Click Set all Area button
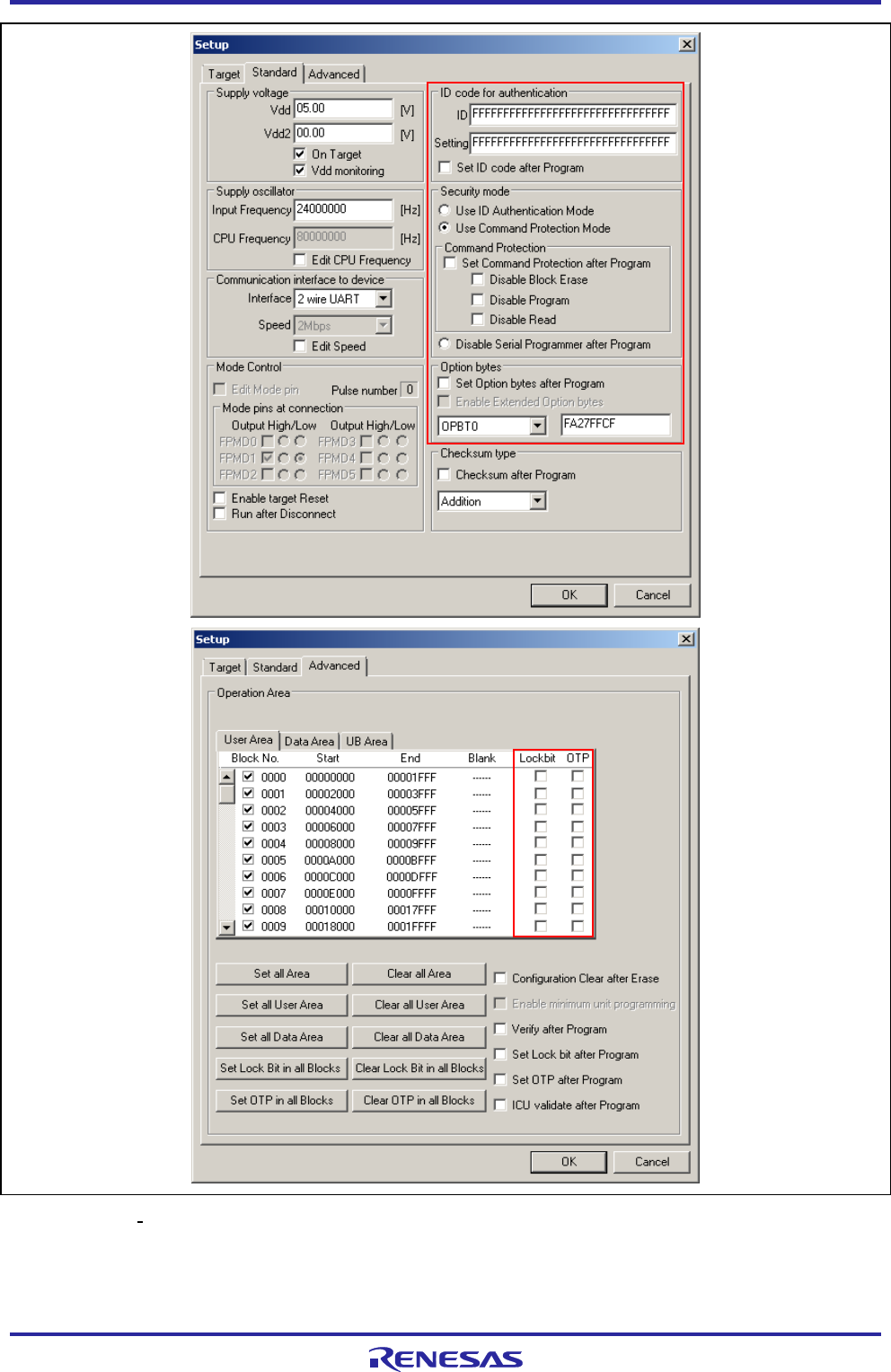 click(282, 973)
